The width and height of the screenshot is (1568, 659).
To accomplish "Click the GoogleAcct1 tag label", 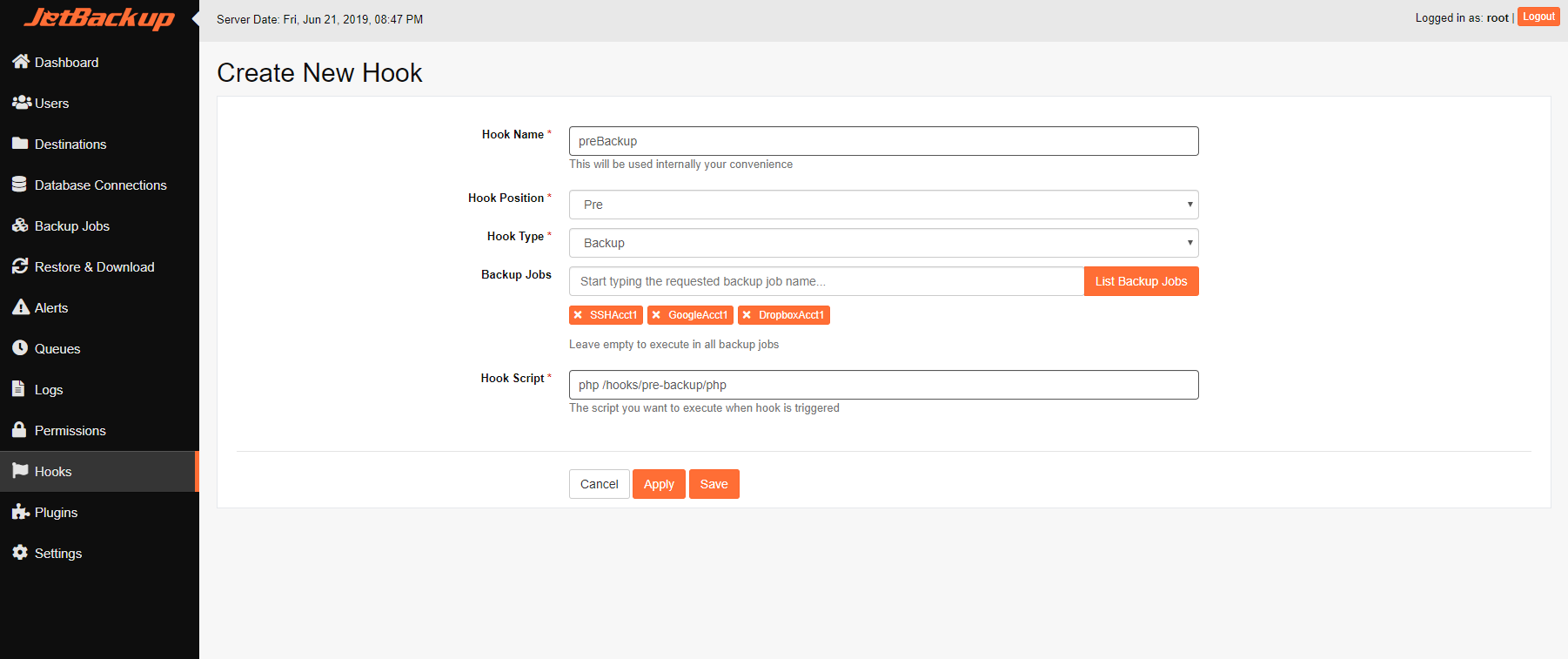I will coord(698,315).
